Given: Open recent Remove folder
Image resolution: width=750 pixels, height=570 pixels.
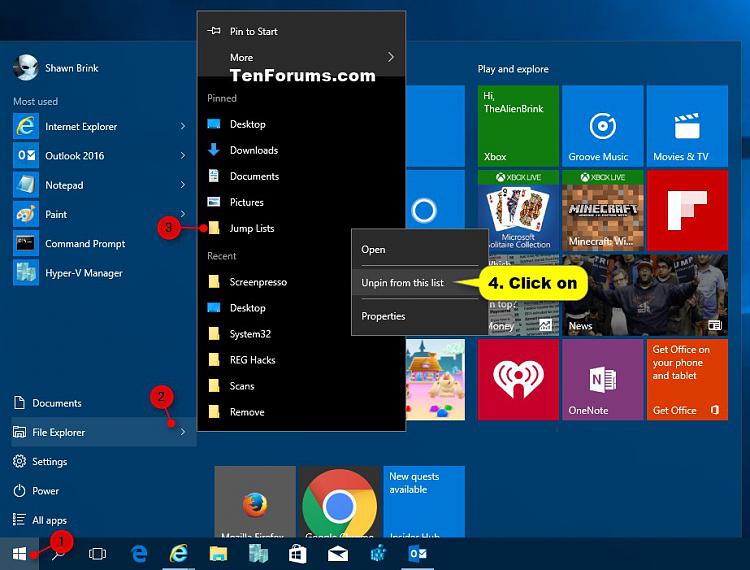Looking at the screenshot, I should [301, 412].
